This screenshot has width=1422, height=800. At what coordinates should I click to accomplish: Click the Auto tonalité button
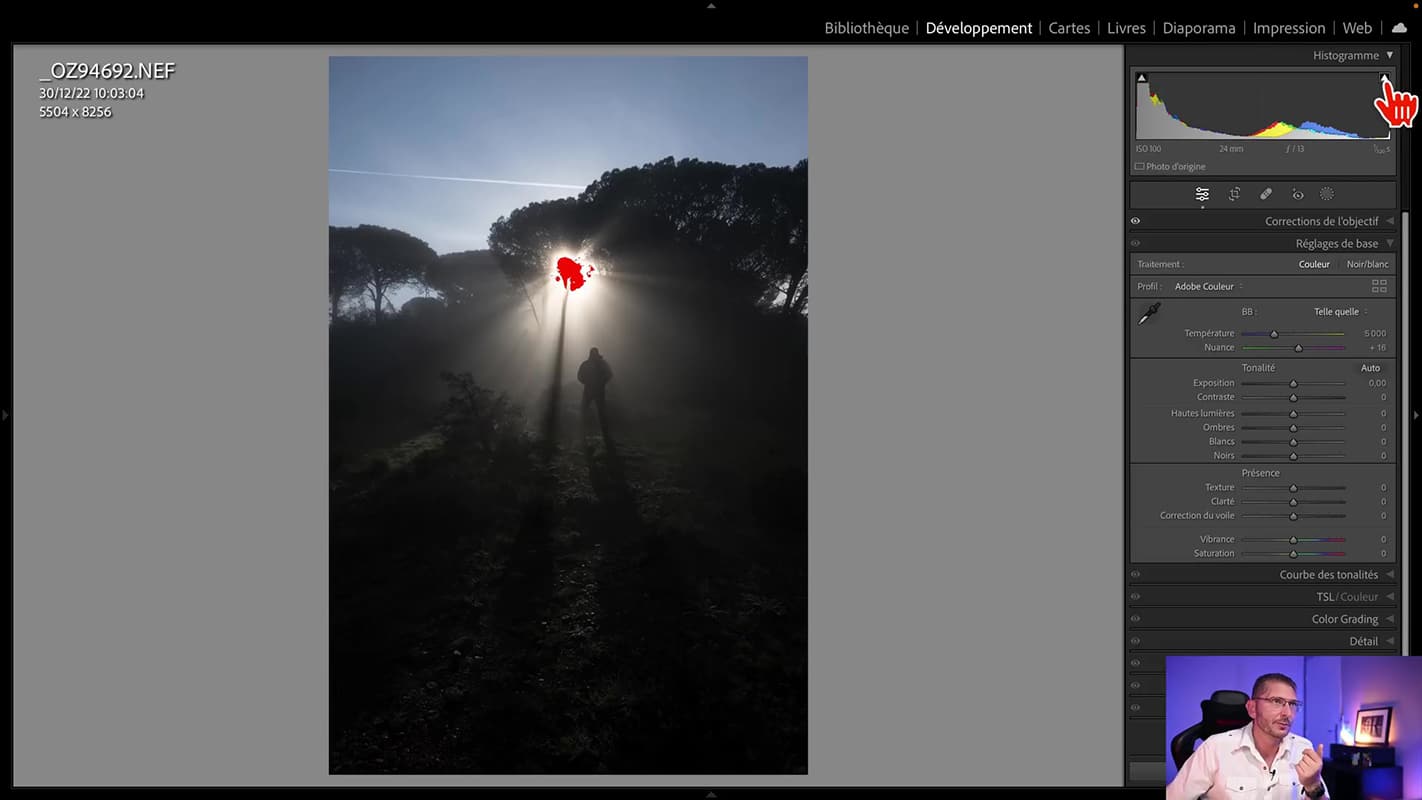(x=1370, y=368)
